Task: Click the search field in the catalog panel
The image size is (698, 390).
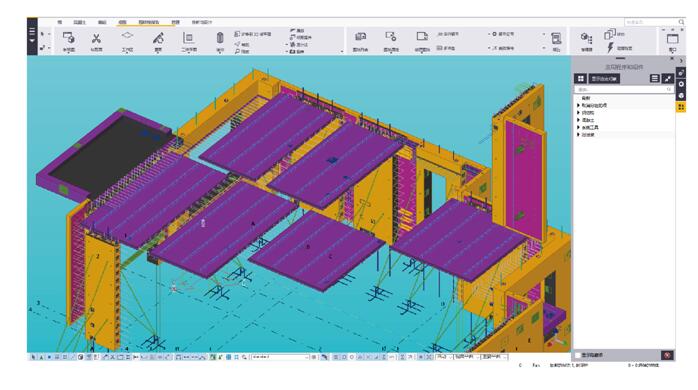Action: (623, 89)
